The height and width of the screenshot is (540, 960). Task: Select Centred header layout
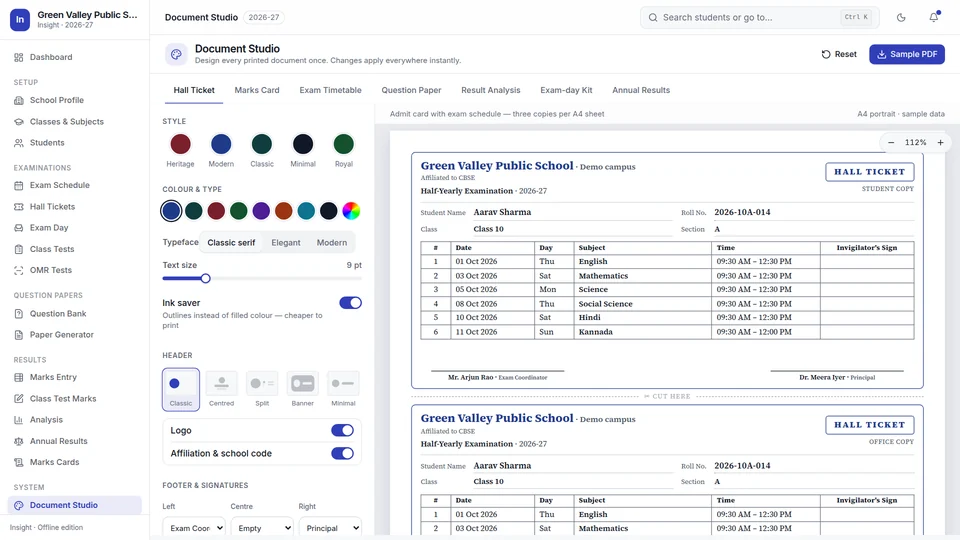click(222, 389)
